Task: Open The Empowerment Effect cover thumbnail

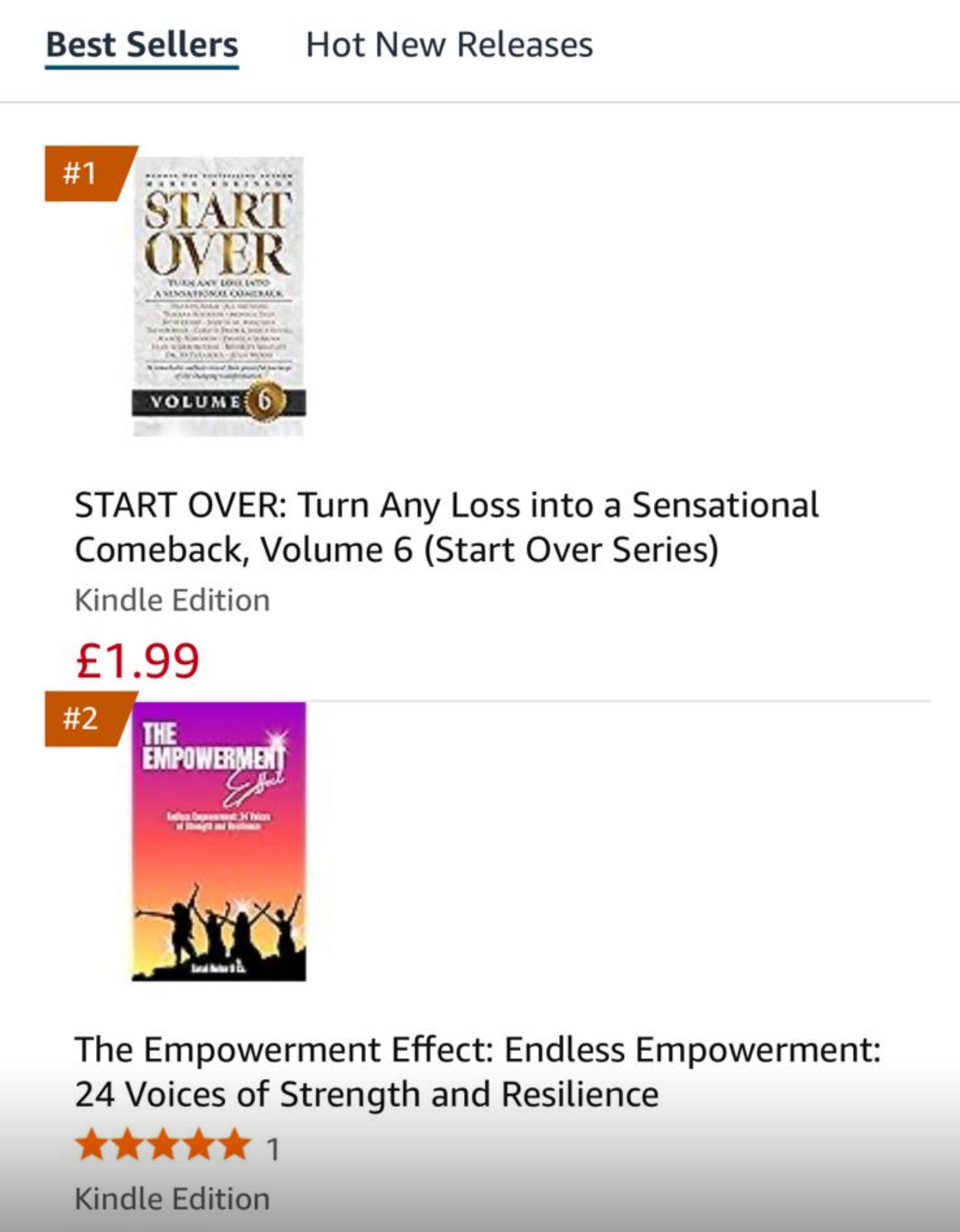Action: [218, 841]
